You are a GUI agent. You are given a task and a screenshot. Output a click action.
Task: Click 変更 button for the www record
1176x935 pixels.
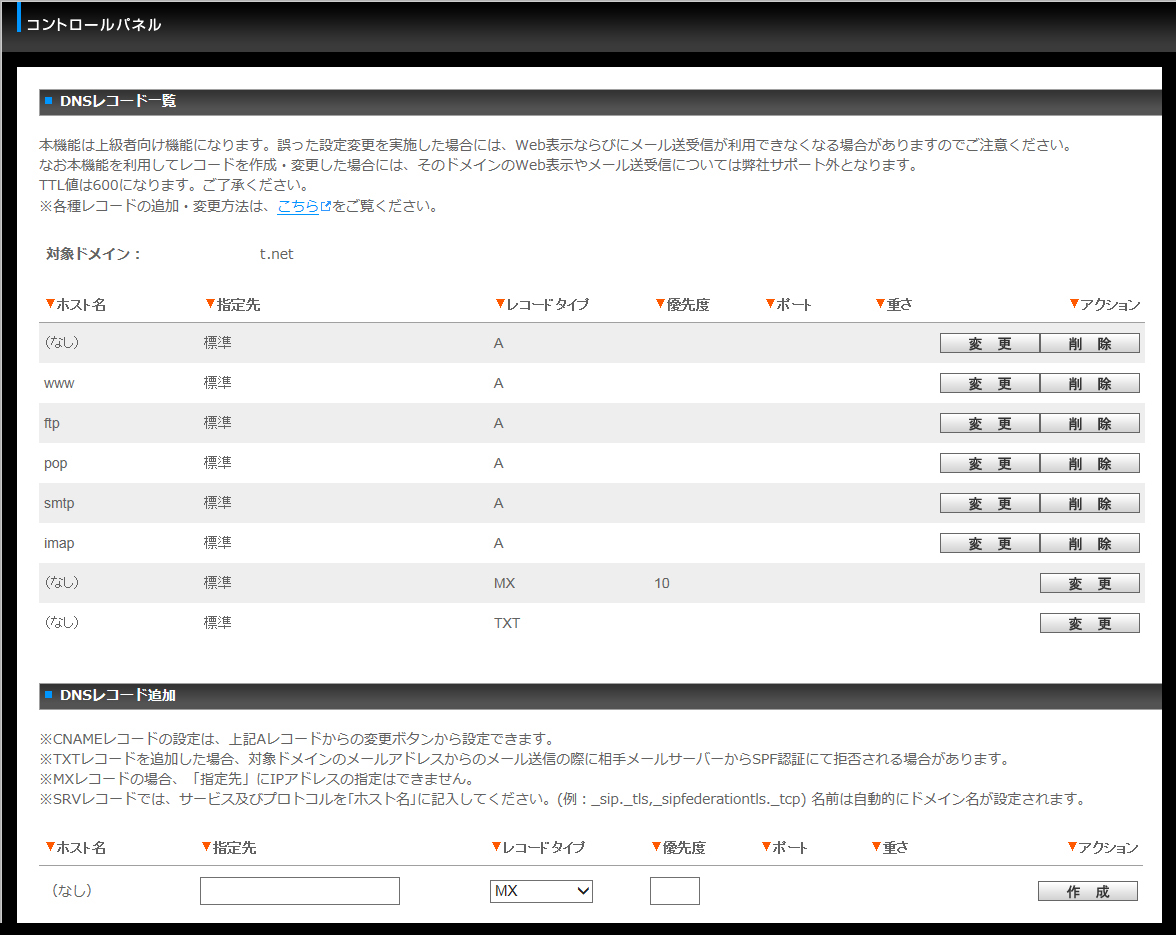coord(989,384)
